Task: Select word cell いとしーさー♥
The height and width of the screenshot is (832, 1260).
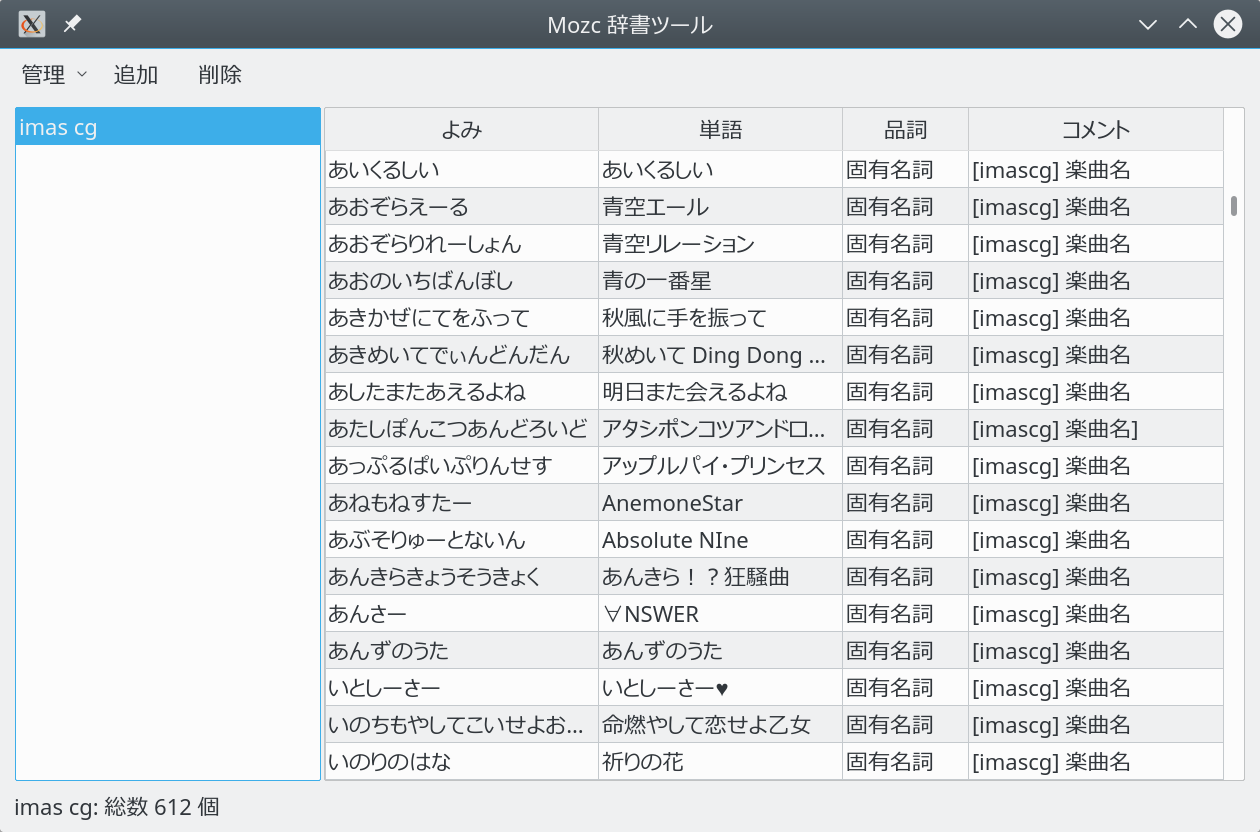Action: point(720,688)
